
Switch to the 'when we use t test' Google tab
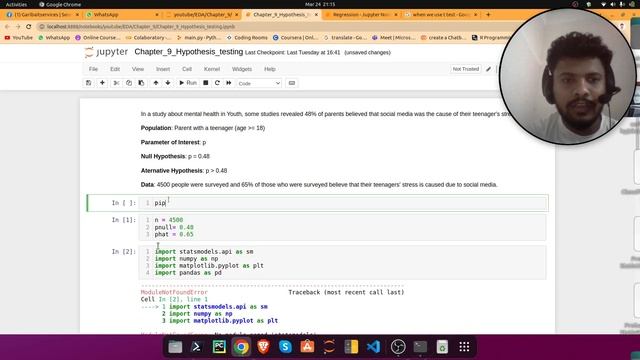point(441,14)
